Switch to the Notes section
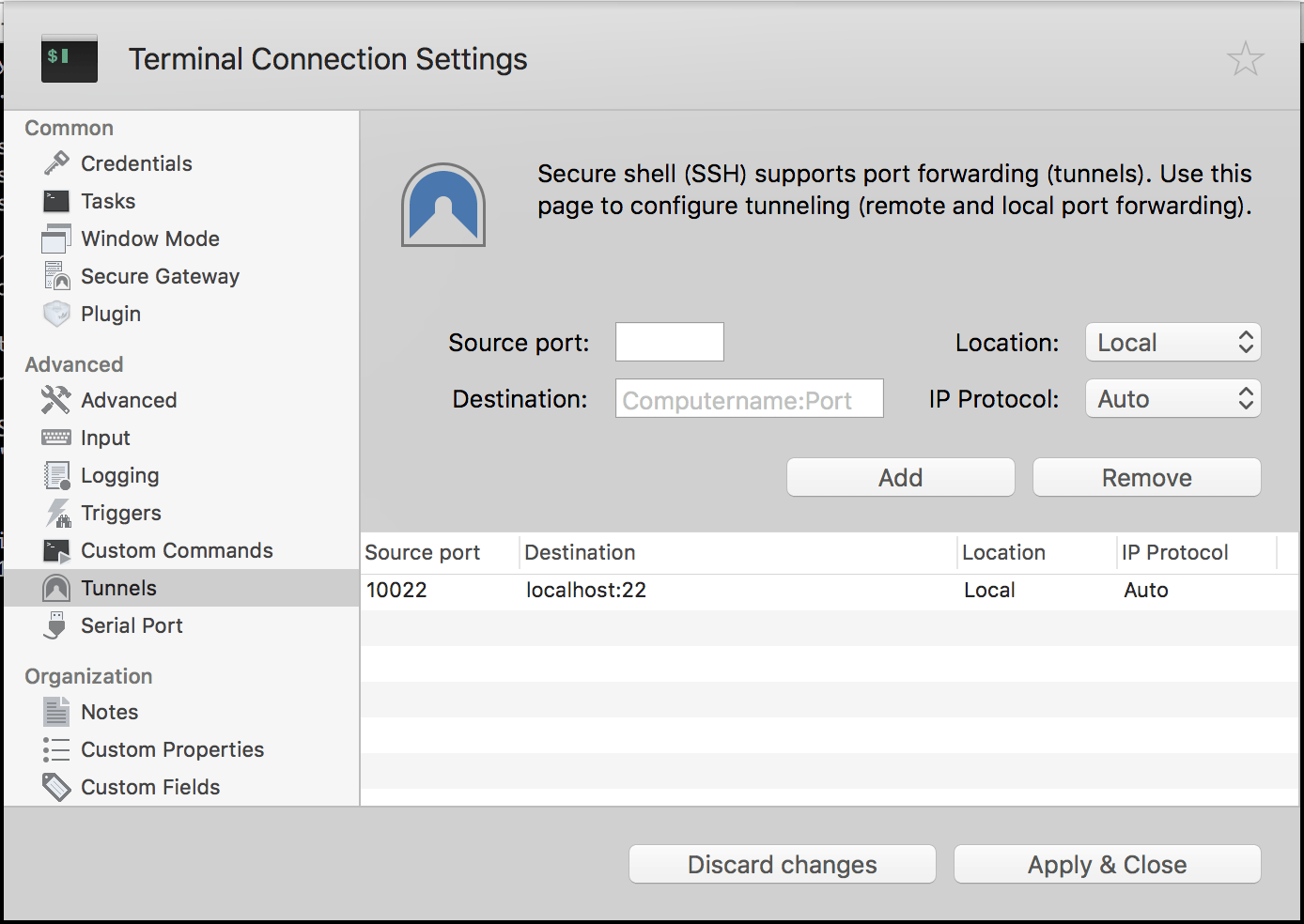 click(x=109, y=712)
